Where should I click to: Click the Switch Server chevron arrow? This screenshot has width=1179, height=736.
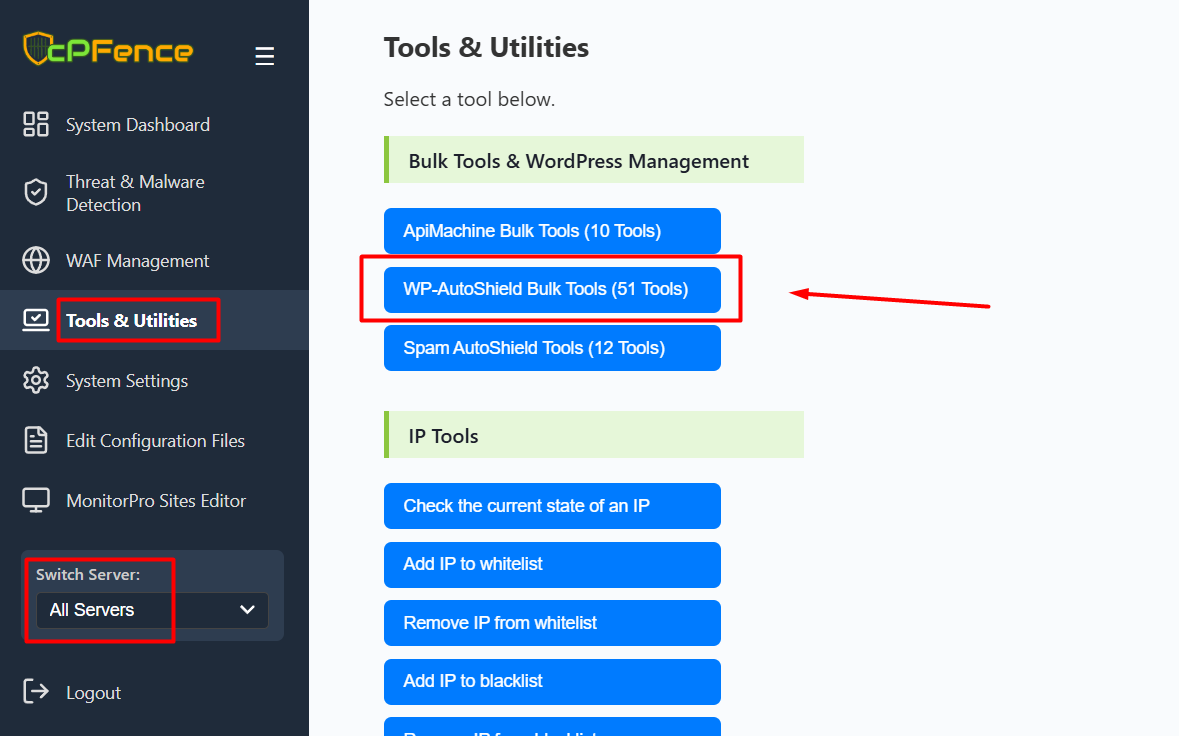pos(248,610)
